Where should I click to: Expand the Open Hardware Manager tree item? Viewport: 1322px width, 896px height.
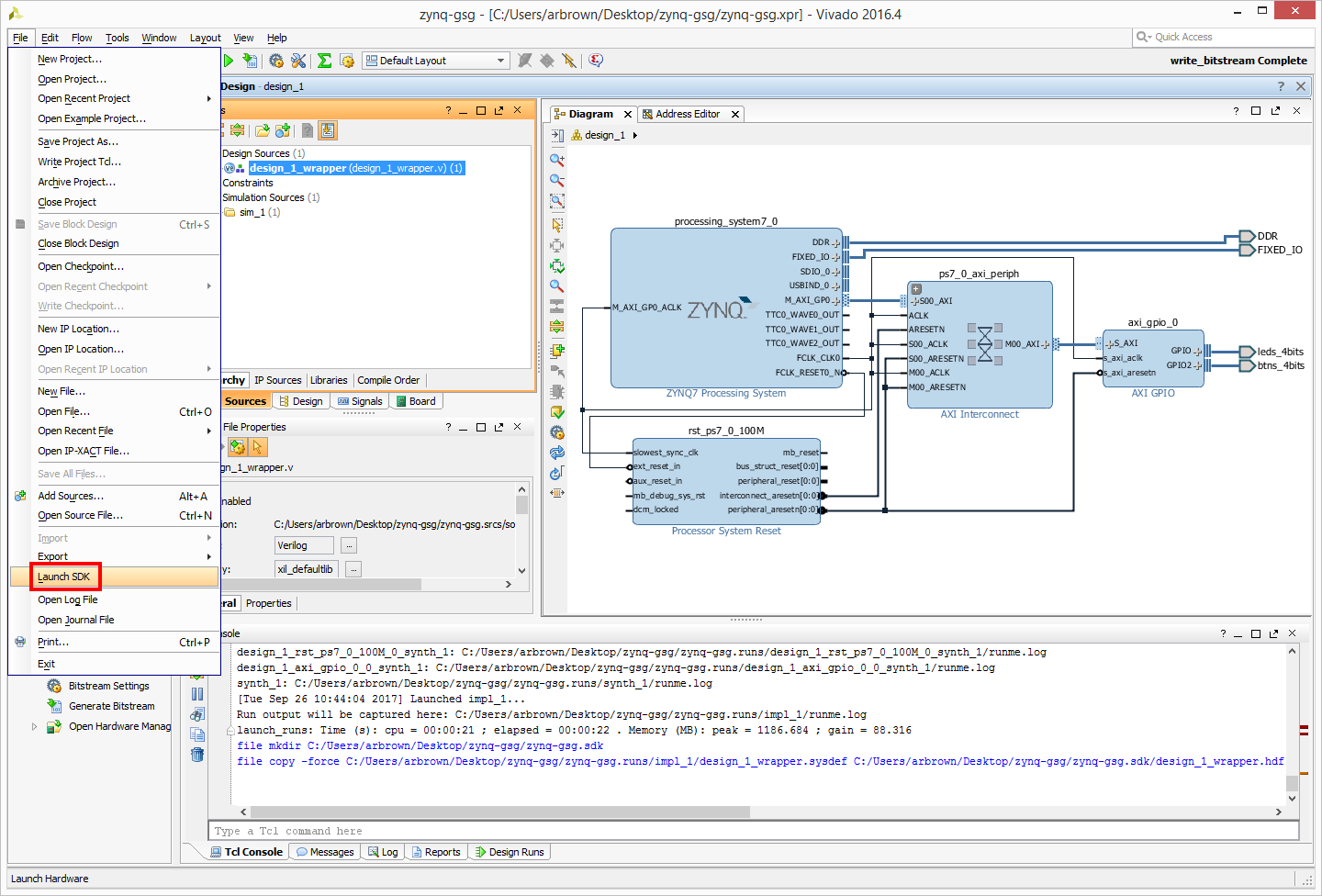click(x=35, y=726)
